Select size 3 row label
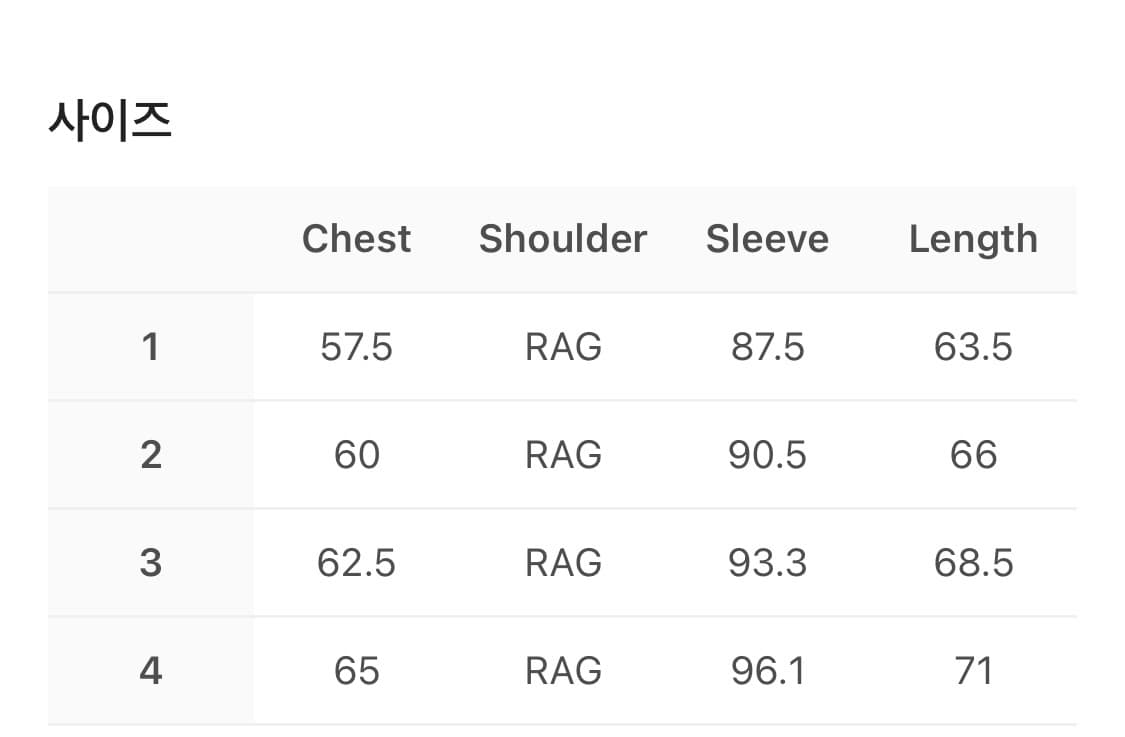 pos(151,563)
